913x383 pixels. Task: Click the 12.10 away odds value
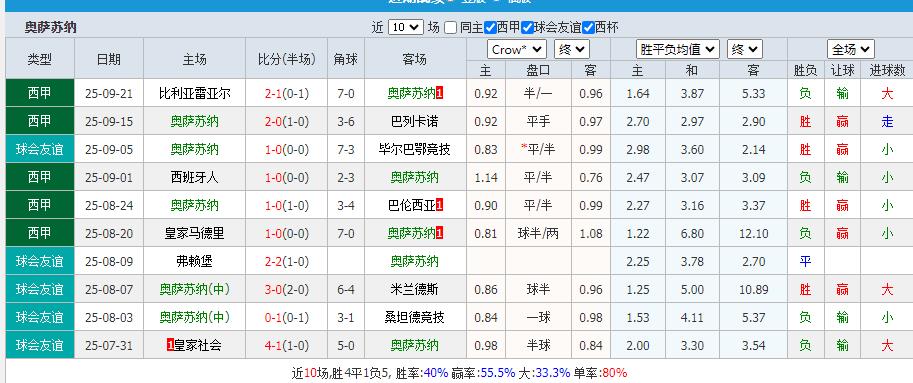(x=753, y=233)
